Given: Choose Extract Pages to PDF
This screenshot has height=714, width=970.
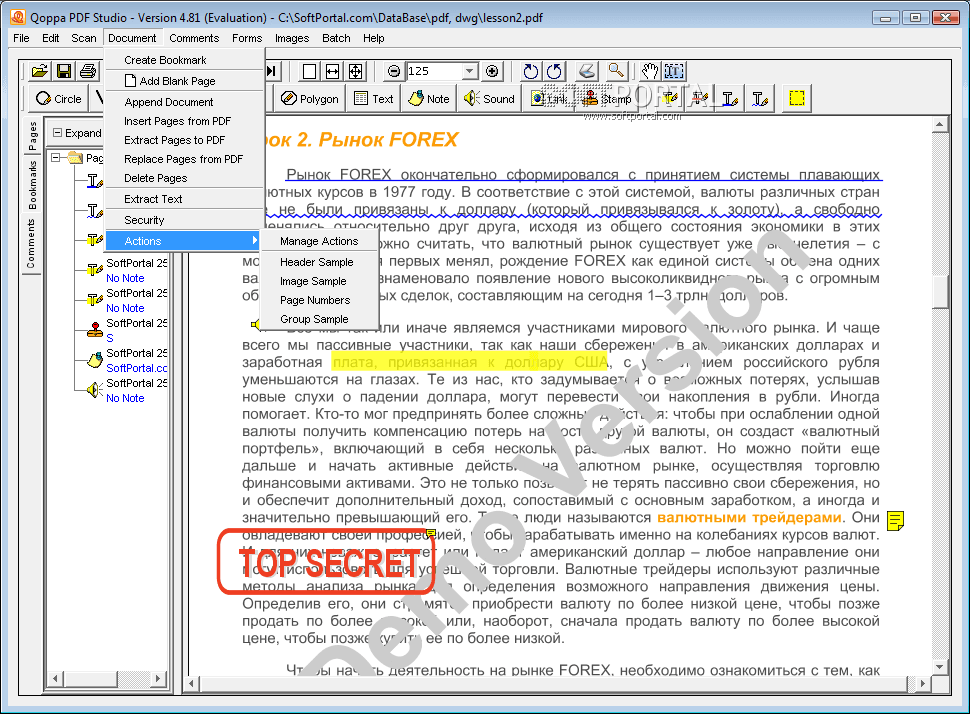Looking at the screenshot, I should 185,140.
